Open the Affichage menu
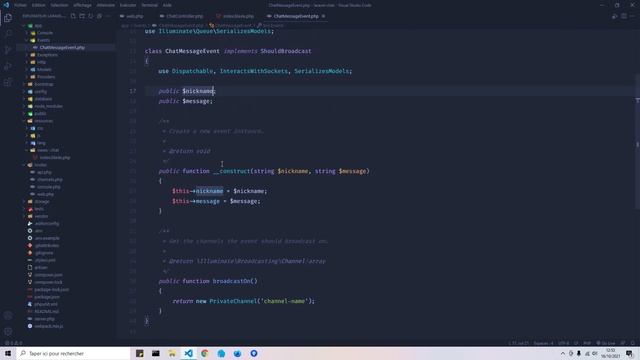 [83, 5]
